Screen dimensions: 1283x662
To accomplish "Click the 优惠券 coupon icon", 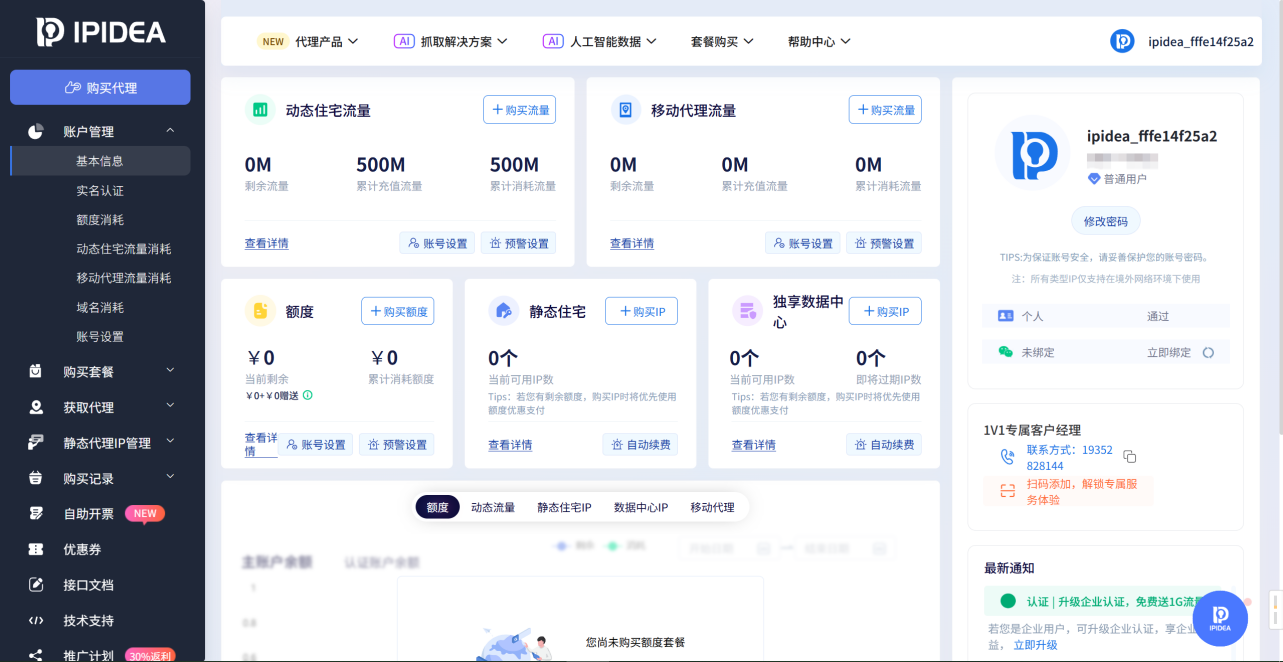I will pos(36,549).
